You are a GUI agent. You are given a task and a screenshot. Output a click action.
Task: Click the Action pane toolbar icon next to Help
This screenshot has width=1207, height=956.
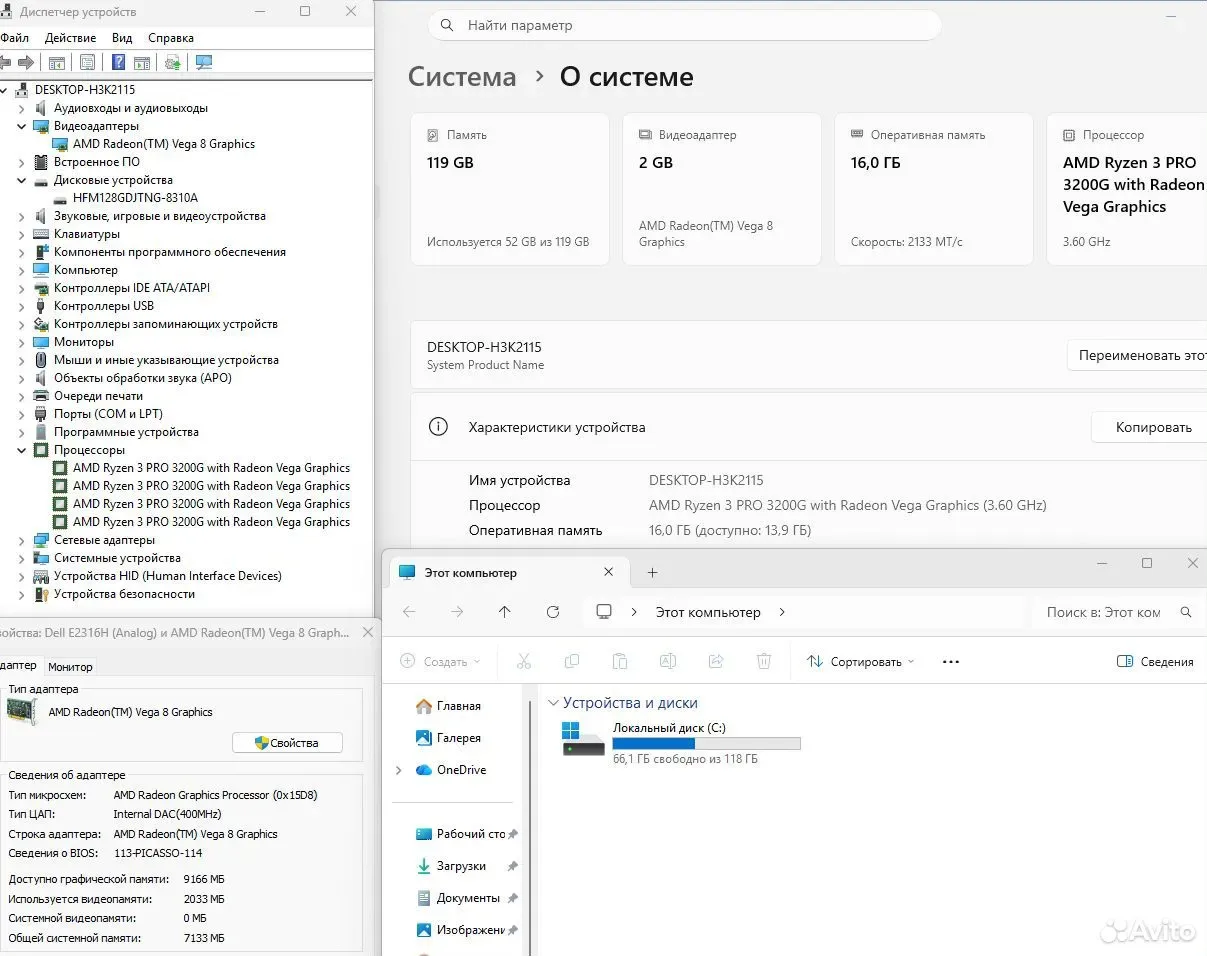coord(142,62)
